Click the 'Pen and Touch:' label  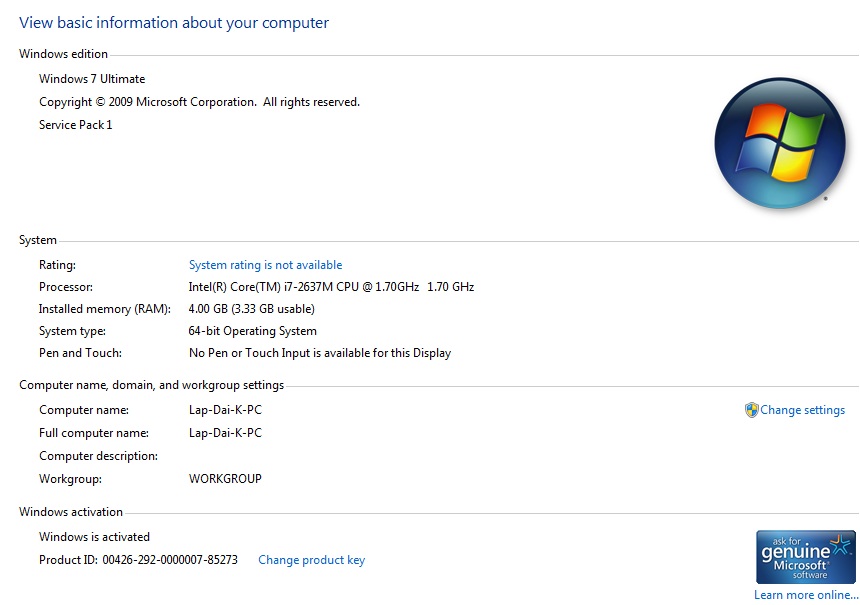(x=81, y=353)
